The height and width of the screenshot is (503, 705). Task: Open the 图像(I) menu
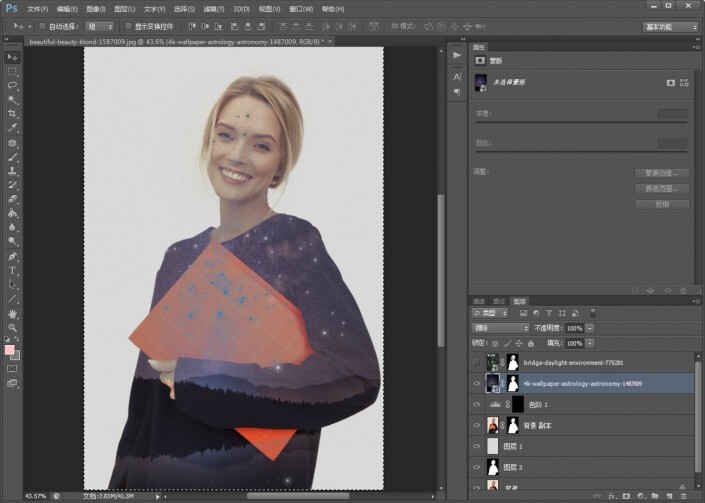click(96, 9)
